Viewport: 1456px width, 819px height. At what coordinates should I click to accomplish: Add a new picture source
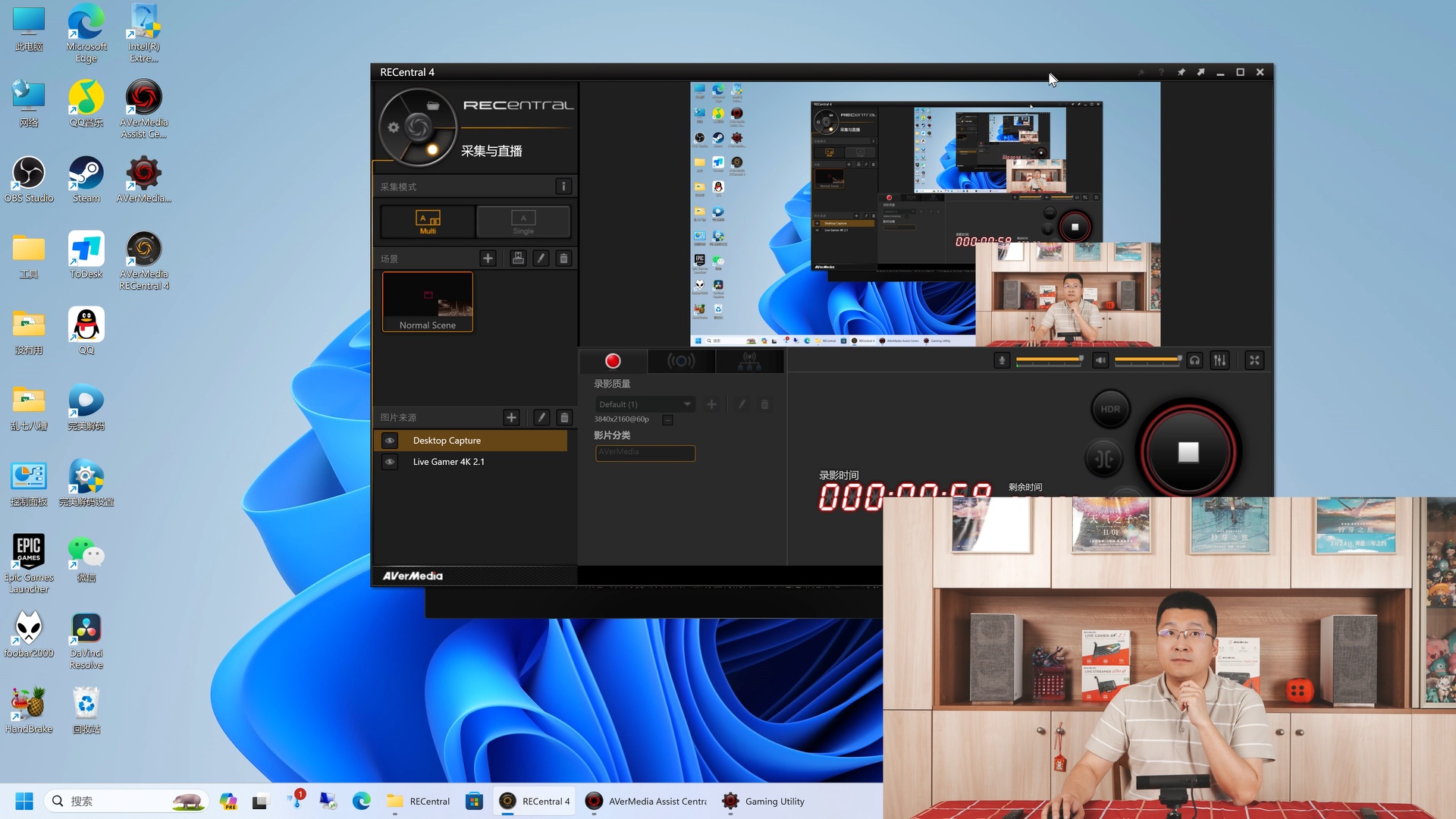(511, 418)
